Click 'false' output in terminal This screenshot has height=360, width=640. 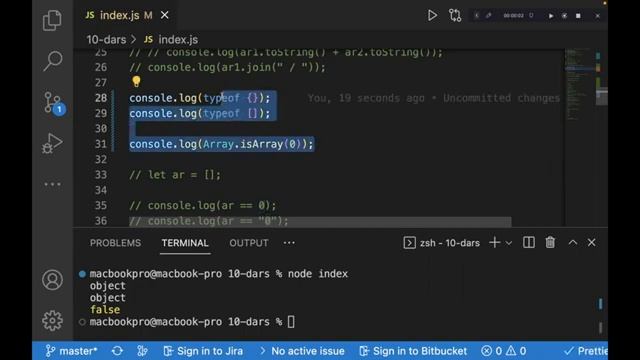coord(105,309)
